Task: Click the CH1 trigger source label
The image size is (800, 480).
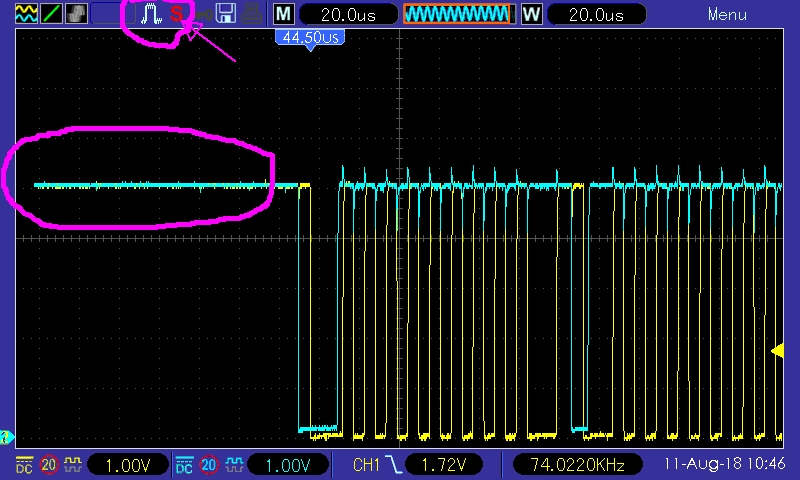Action: point(366,465)
